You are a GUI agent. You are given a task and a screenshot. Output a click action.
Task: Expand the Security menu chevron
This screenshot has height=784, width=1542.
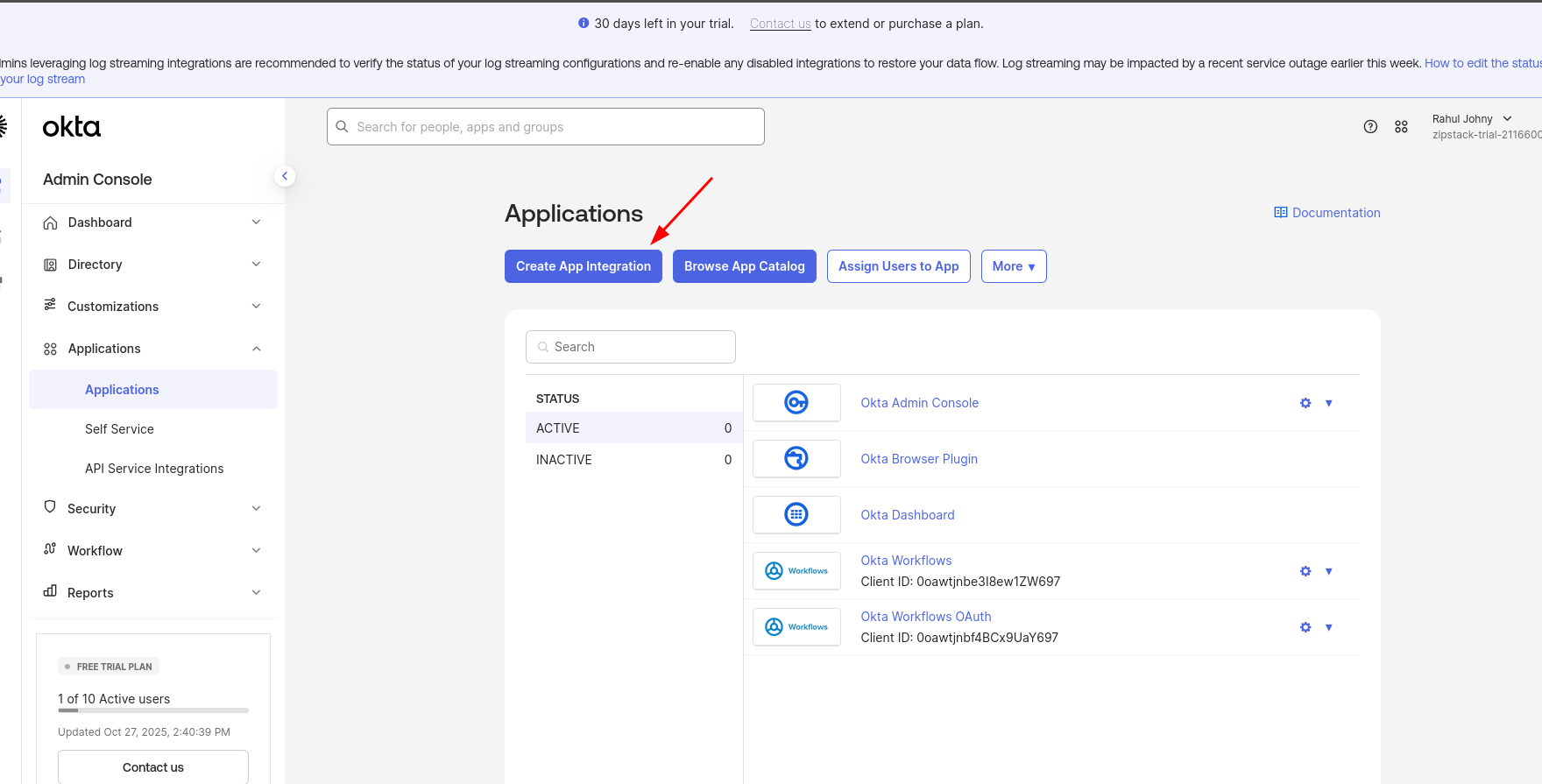pos(257,509)
